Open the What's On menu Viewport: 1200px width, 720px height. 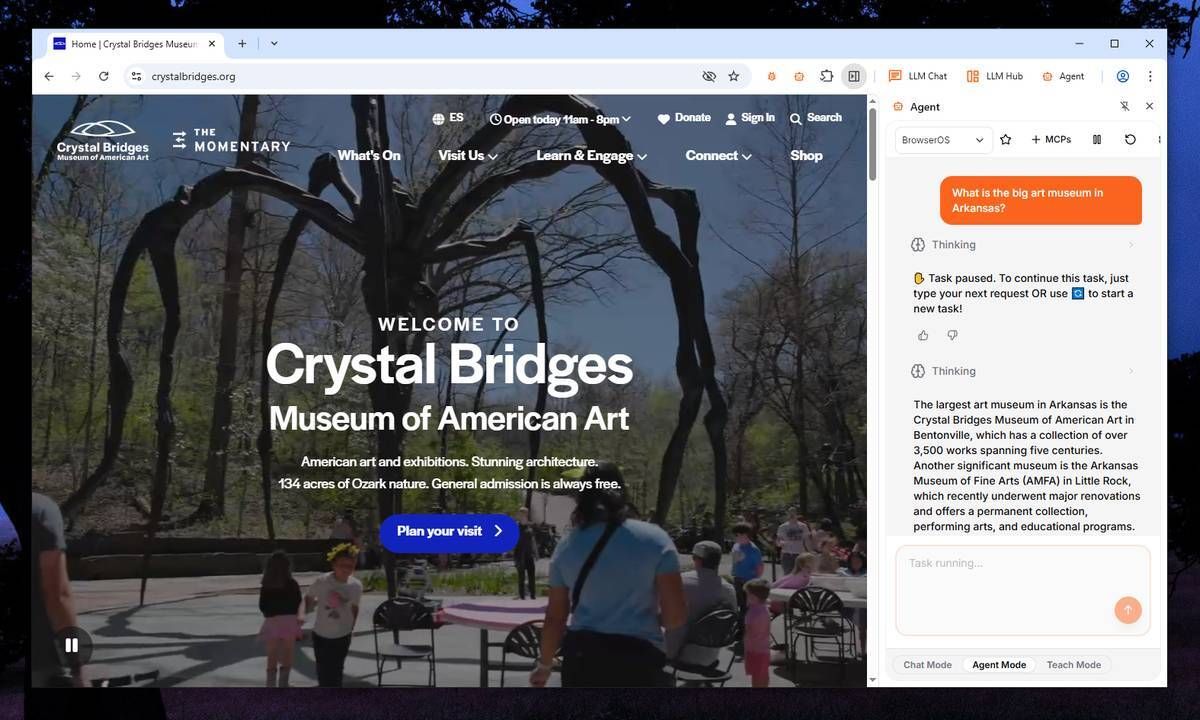(369, 155)
